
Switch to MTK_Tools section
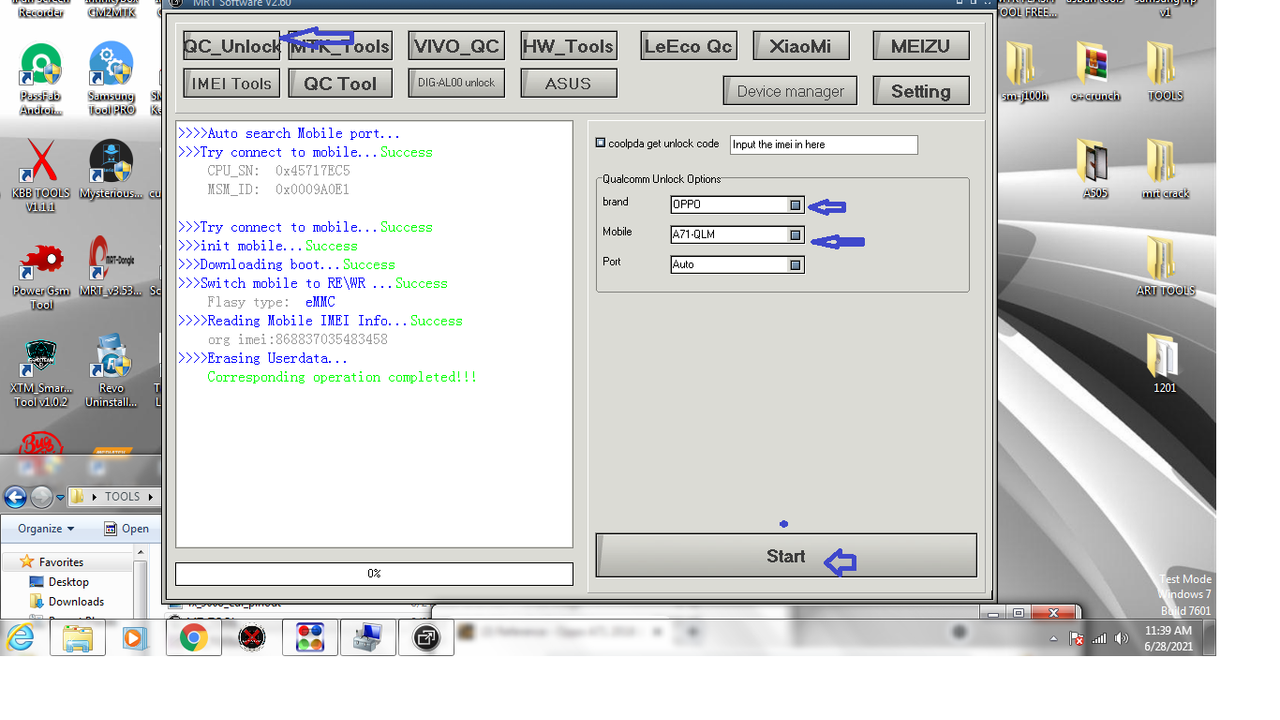340,46
